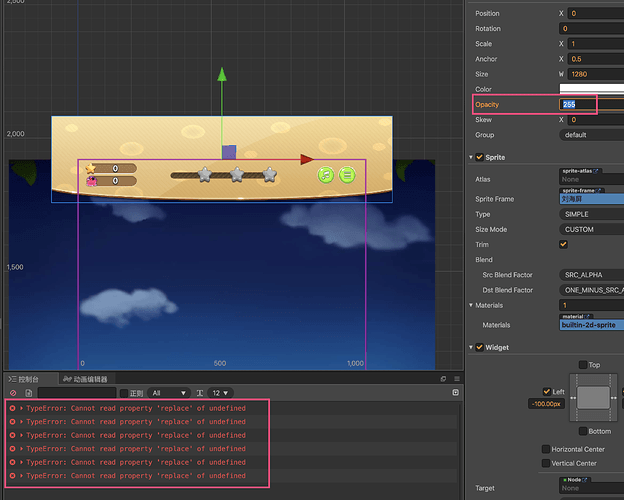Collapse the Sprite component section
This screenshot has height=500, width=624.
[471, 157]
